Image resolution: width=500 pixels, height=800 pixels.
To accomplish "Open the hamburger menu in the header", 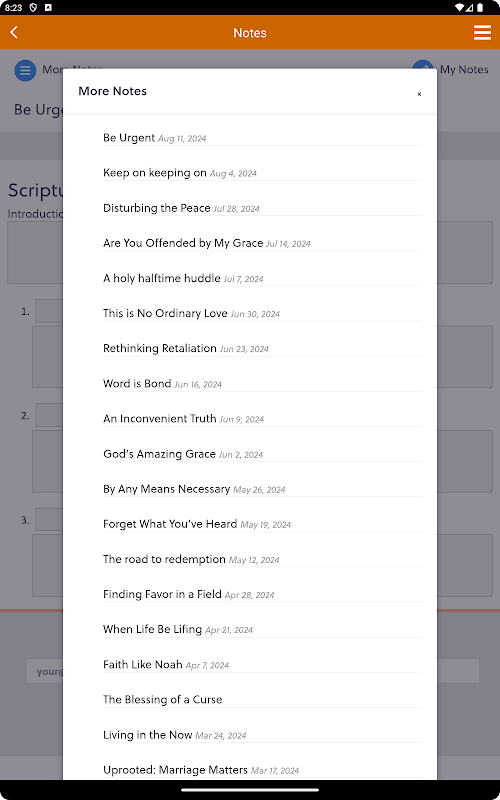I will click(x=482, y=33).
